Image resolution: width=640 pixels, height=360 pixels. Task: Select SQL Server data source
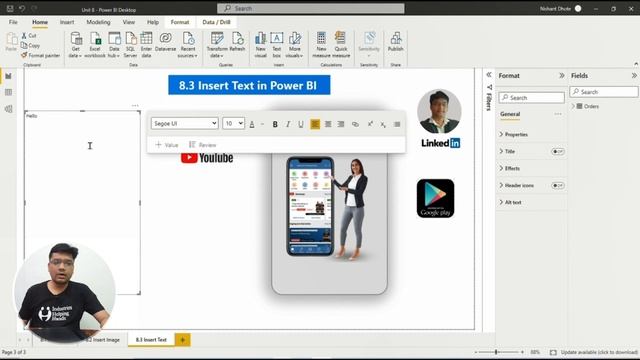[130, 44]
